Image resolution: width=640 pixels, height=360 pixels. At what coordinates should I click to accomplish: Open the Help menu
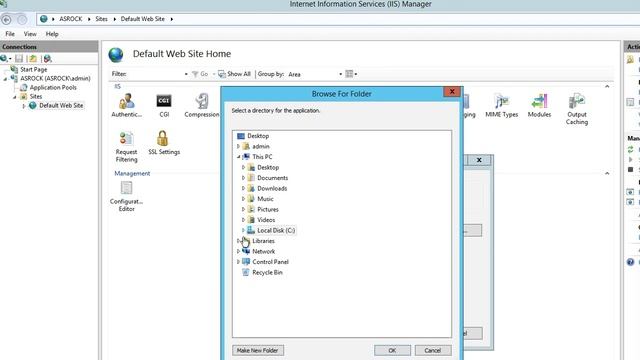(x=52, y=34)
